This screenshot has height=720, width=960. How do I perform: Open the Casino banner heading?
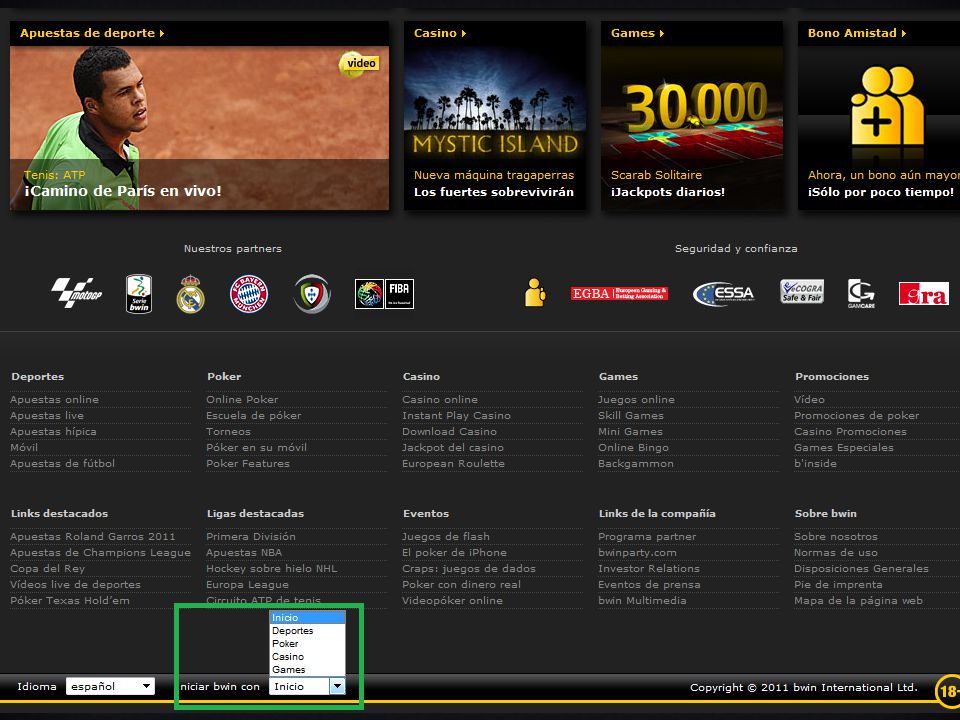coord(440,33)
